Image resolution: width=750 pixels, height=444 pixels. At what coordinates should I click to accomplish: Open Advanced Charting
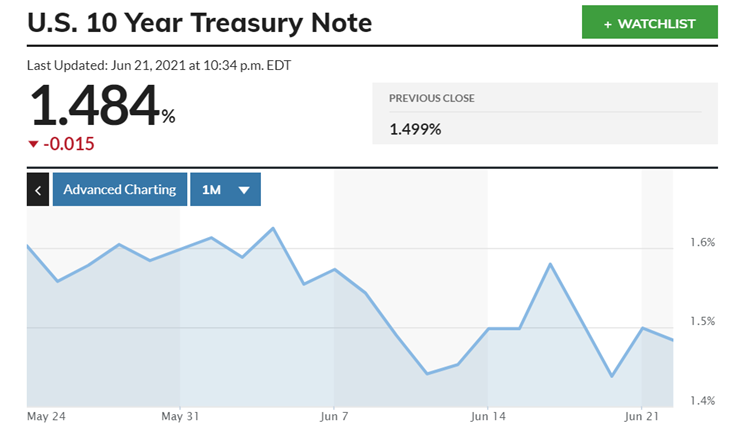point(120,189)
